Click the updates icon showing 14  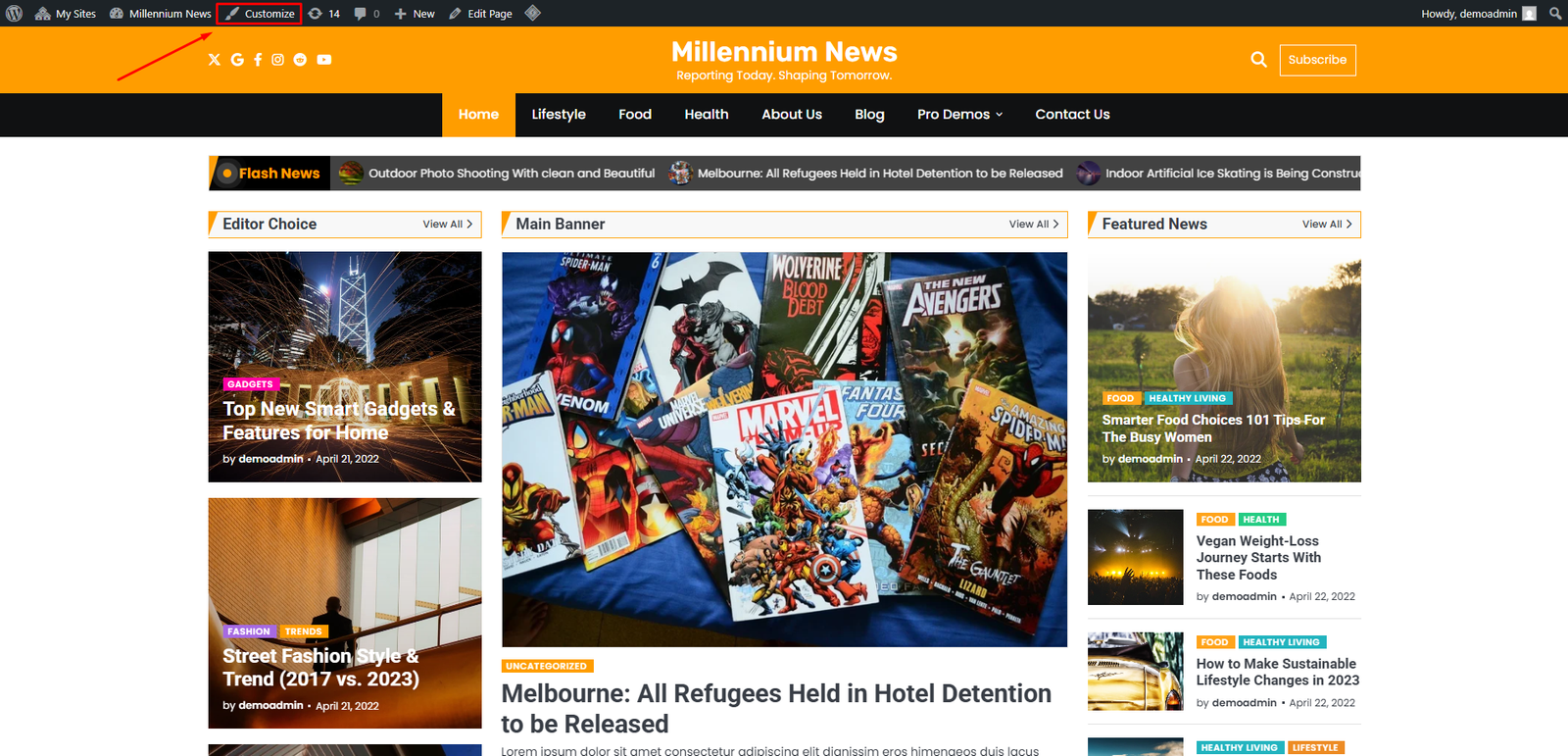324,14
